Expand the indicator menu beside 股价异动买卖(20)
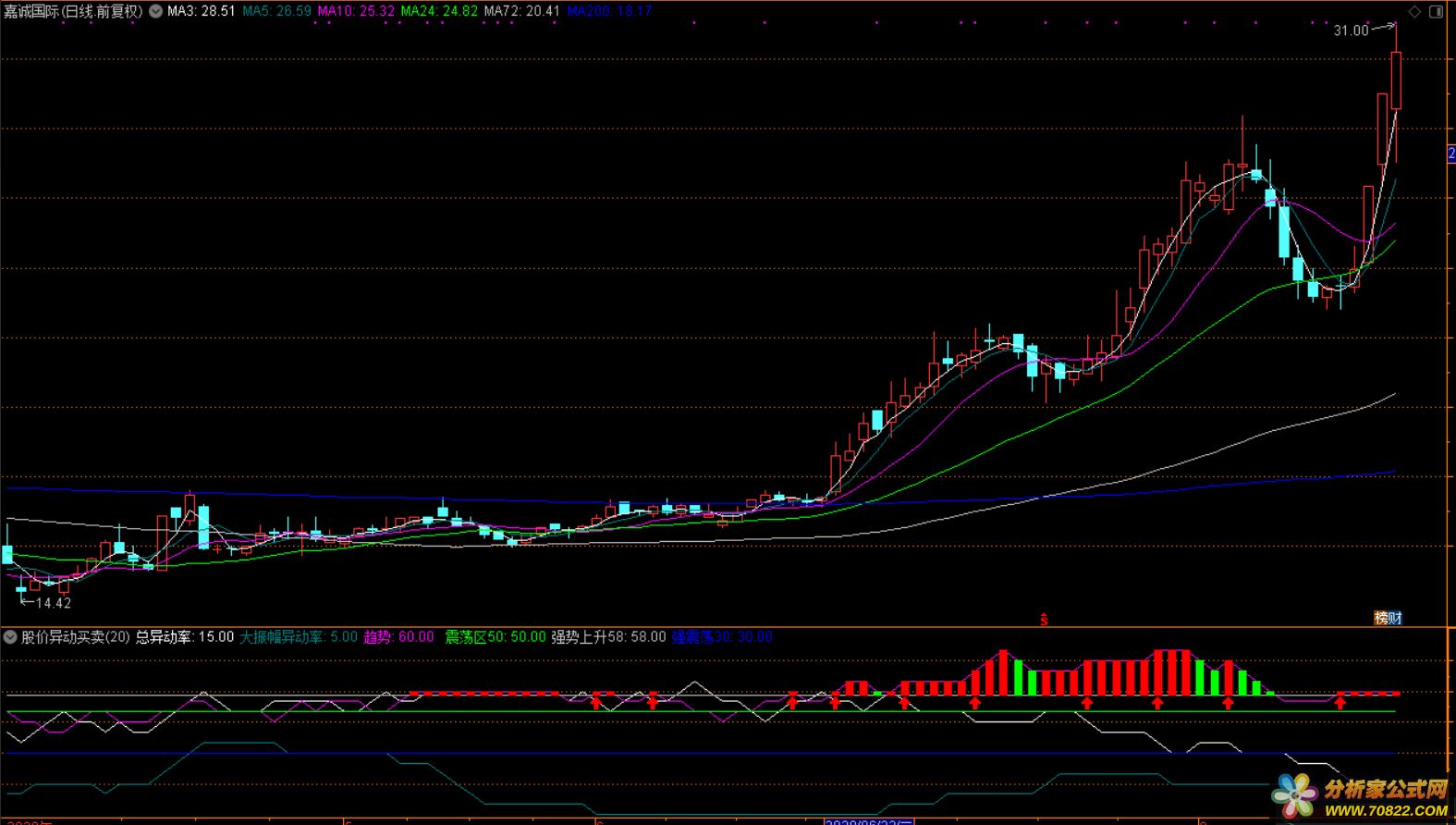 click(x=10, y=636)
